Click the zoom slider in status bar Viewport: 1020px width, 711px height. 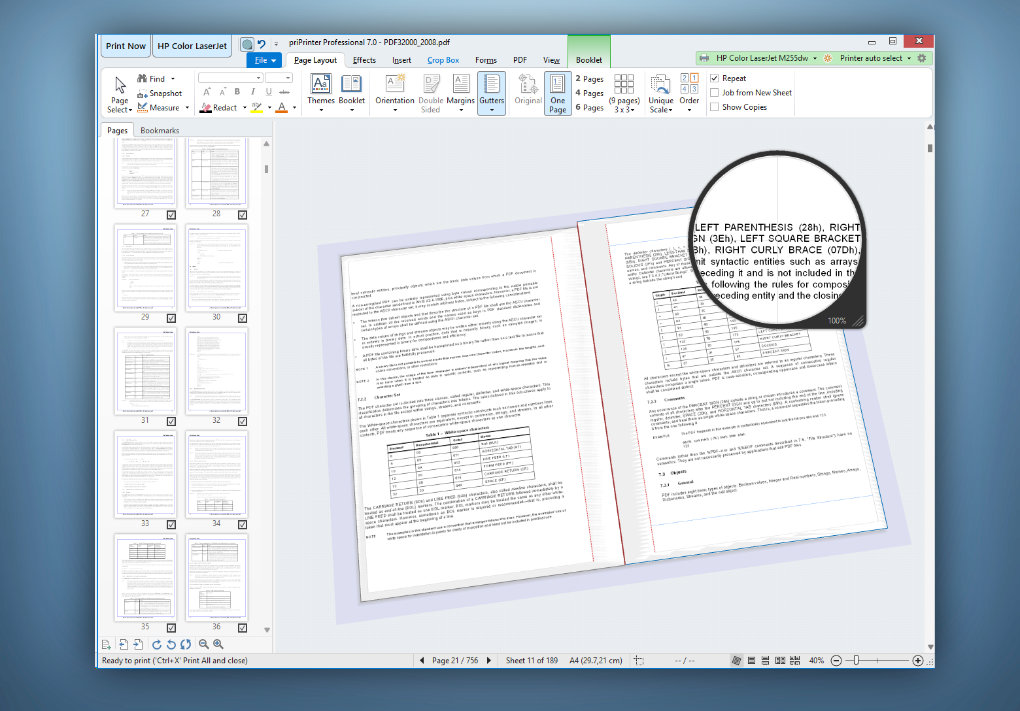[x=876, y=660]
